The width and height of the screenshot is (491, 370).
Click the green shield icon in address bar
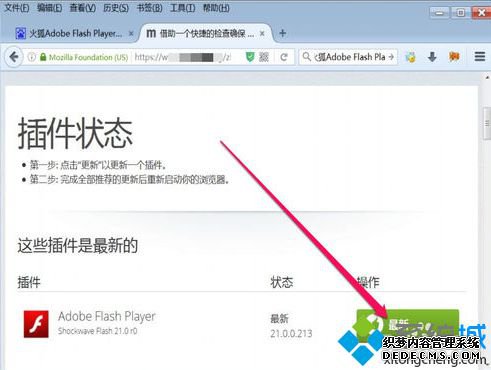coord(250,57)
